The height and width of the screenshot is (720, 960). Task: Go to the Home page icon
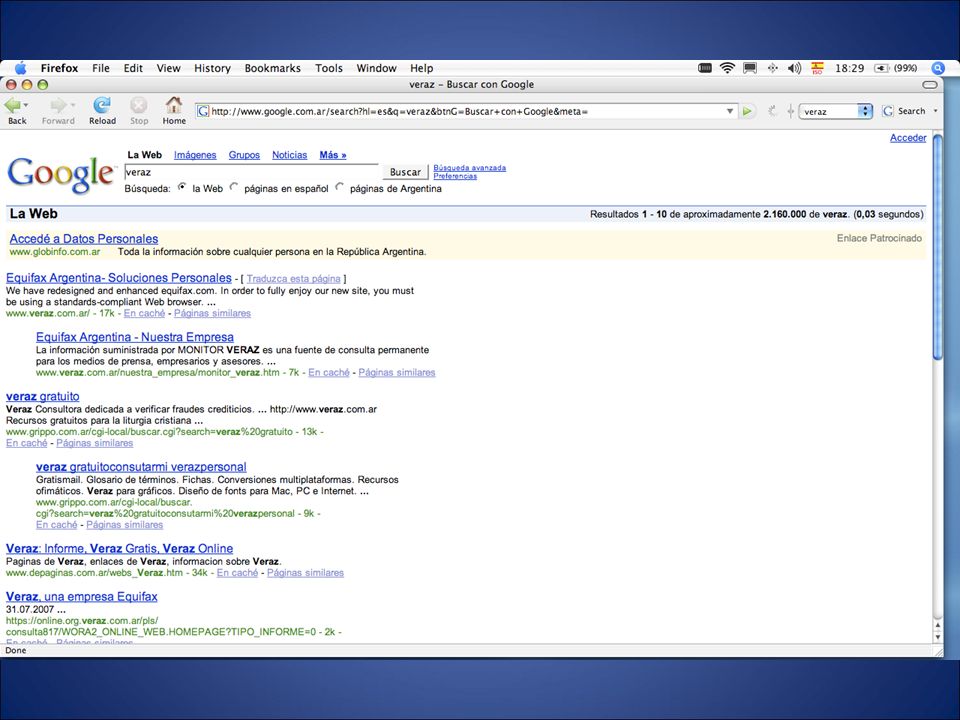pos(174,105)
